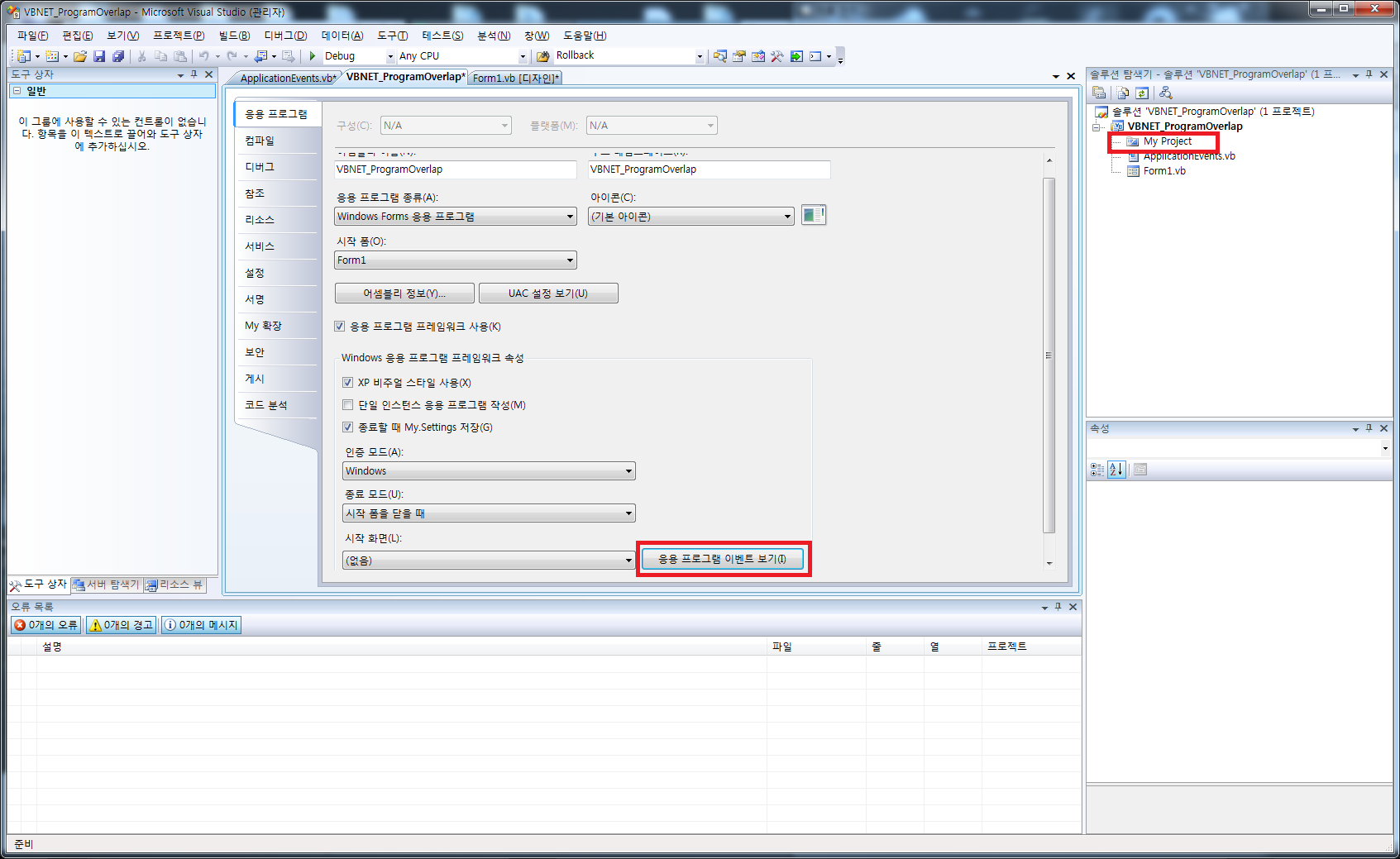1400x859 pixels.
Task: Select ApplicationEvents.vb in Solution Explorer
Action: click(1189, 156)
